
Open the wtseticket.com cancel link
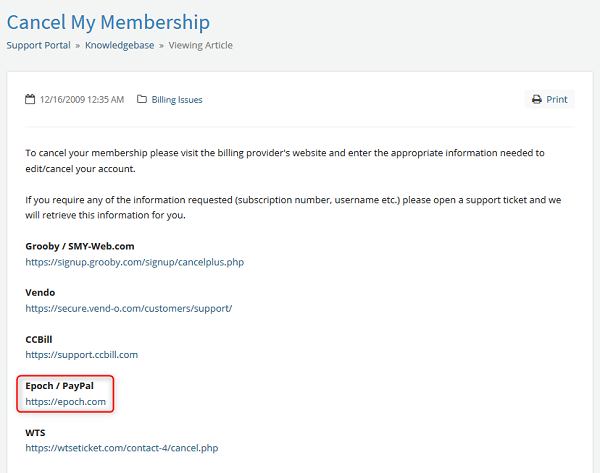(122, 448)
